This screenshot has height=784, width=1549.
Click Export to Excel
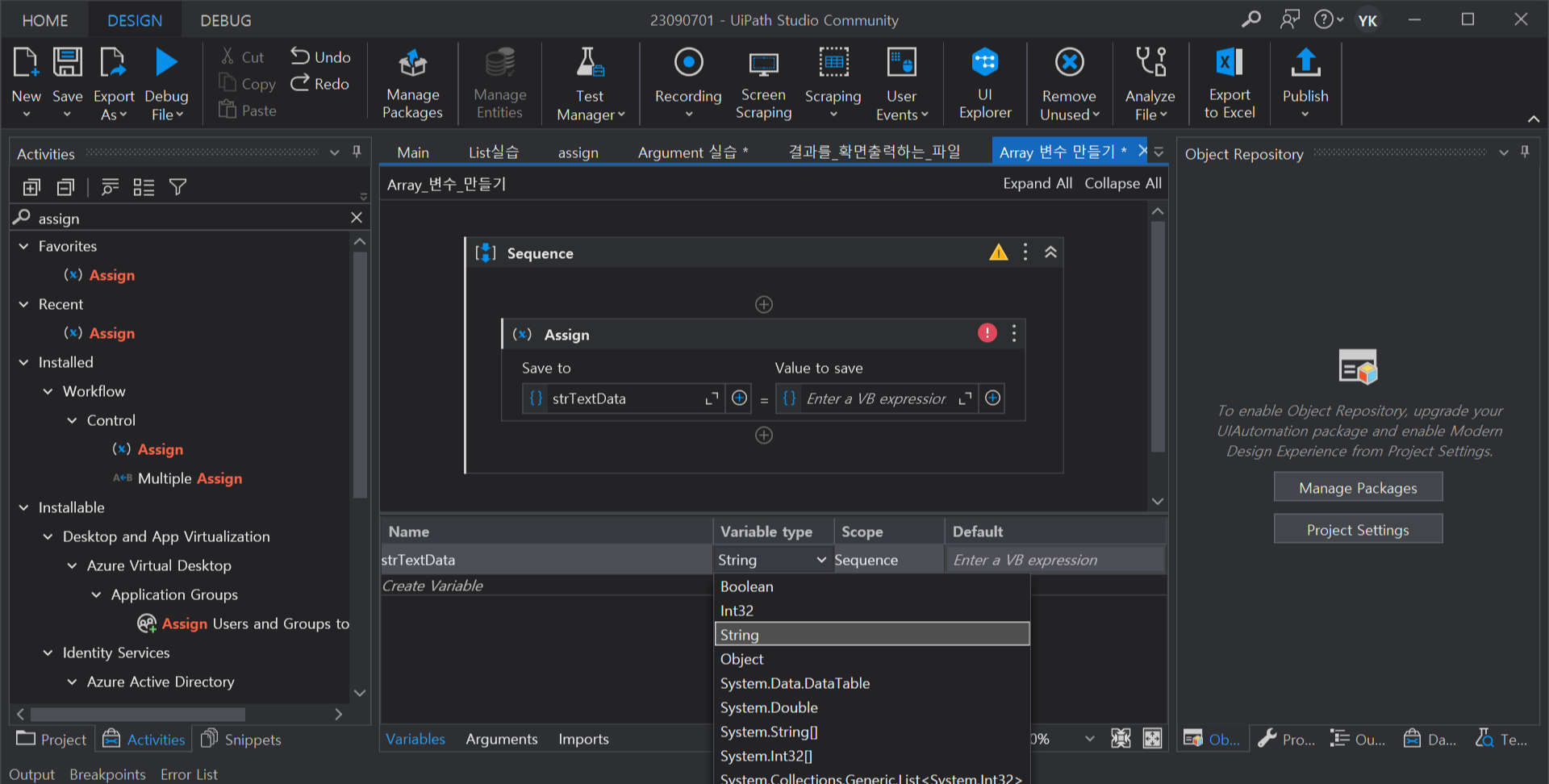point(1230,85)
